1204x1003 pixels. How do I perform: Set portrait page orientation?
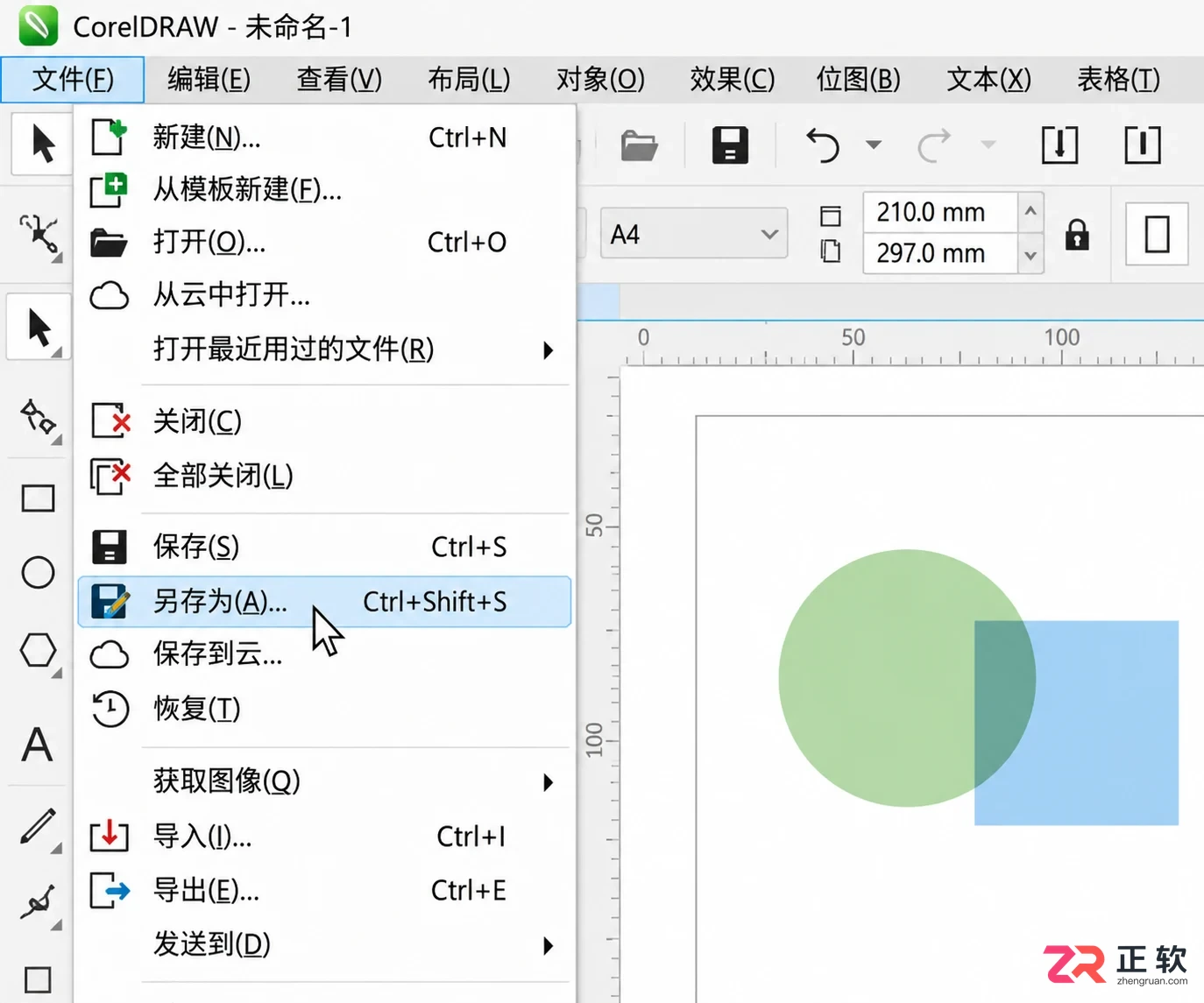coord(1157,234)
